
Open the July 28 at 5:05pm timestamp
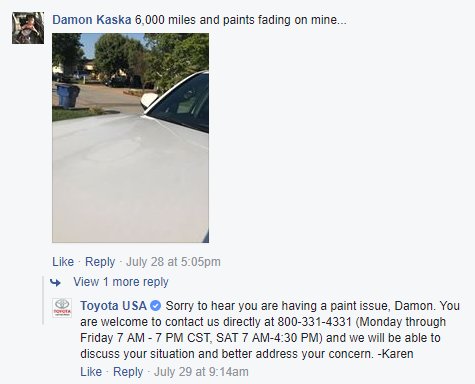point(173,262)
